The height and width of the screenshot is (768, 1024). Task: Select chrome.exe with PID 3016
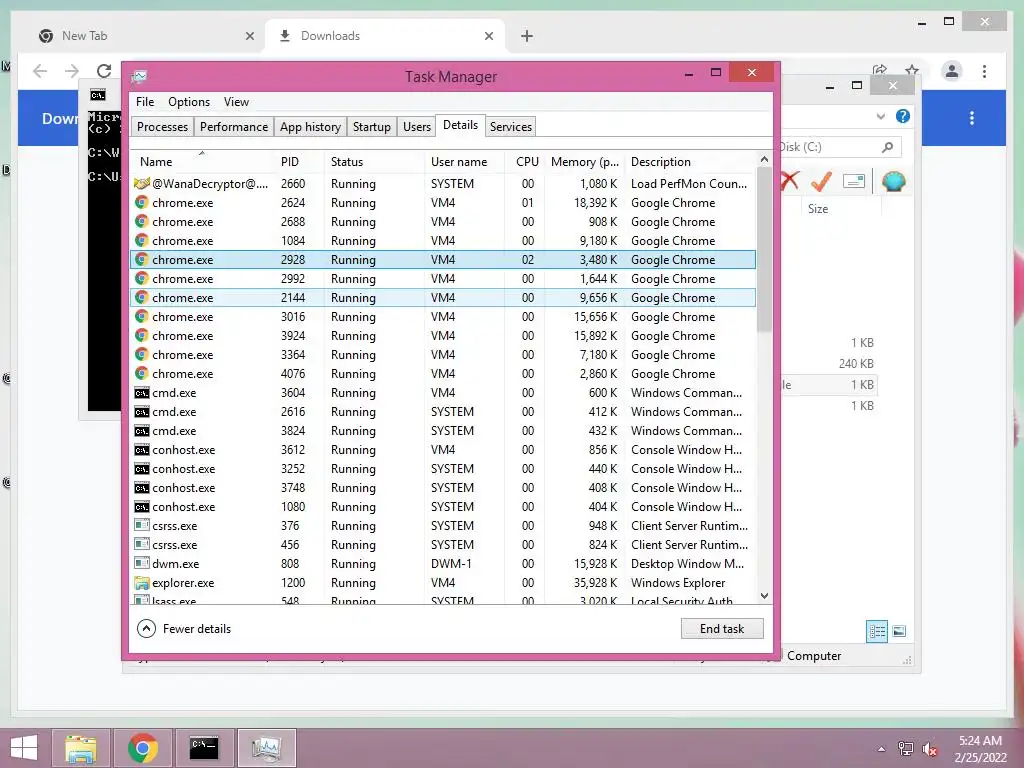tap(443, 317)
